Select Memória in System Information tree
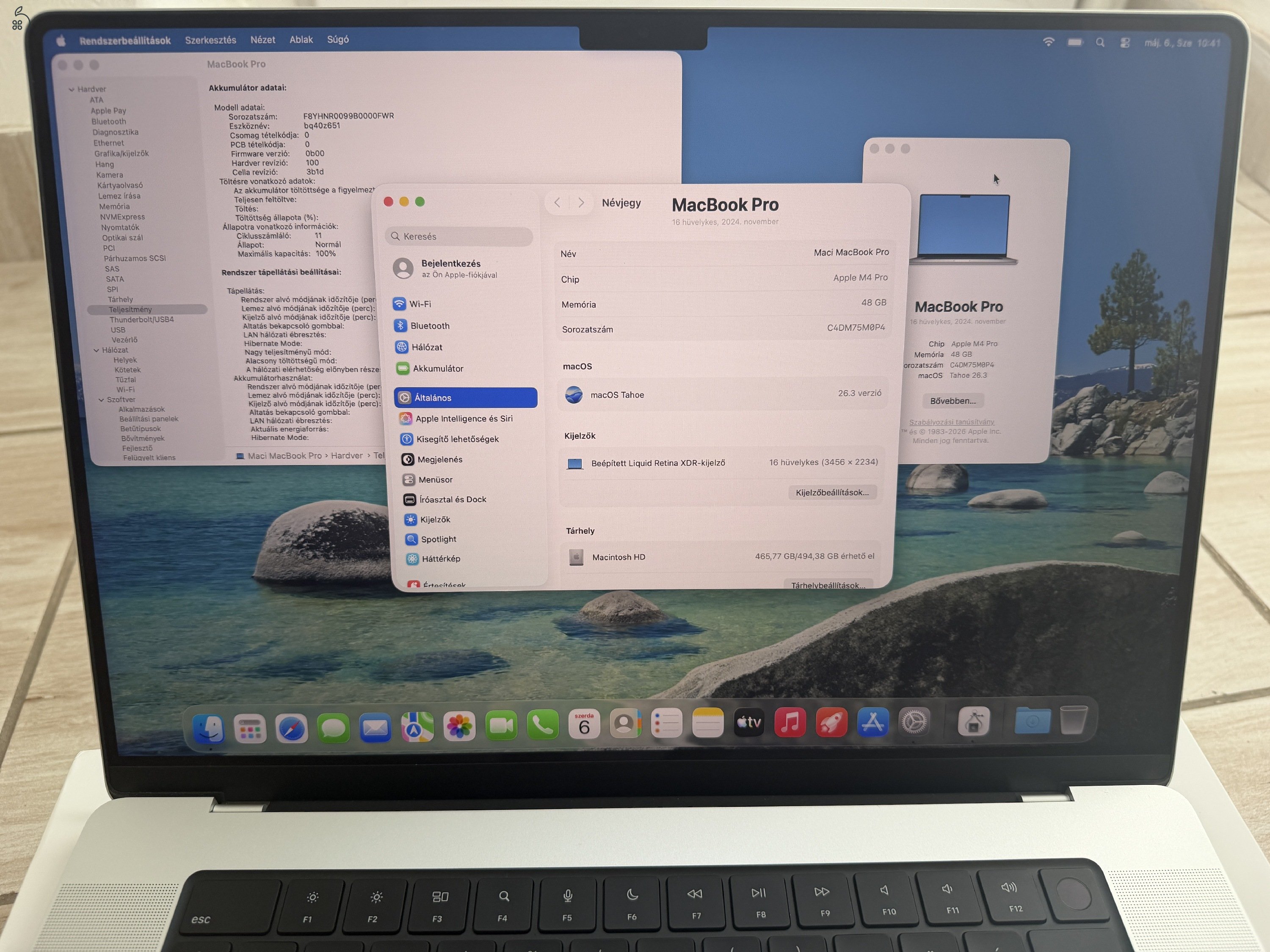 [114, 206]
